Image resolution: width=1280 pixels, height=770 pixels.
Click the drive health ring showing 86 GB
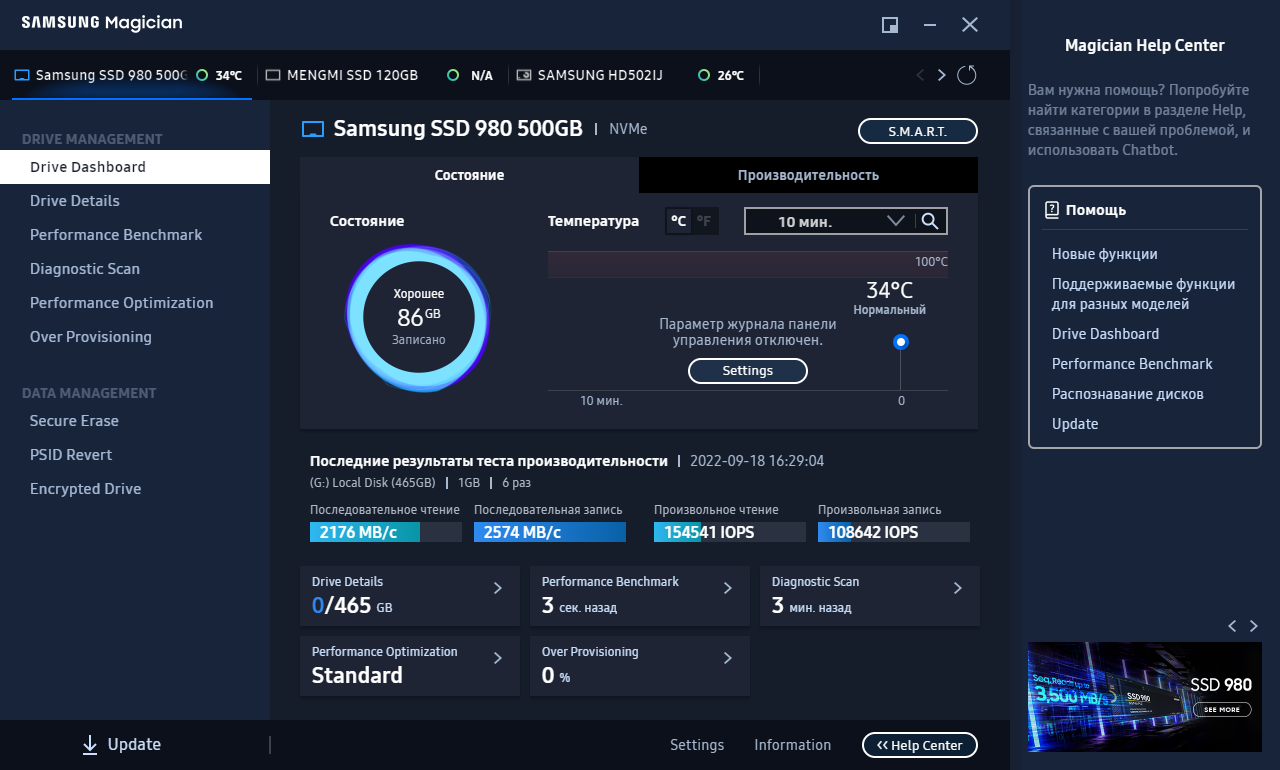coord(418,317)
